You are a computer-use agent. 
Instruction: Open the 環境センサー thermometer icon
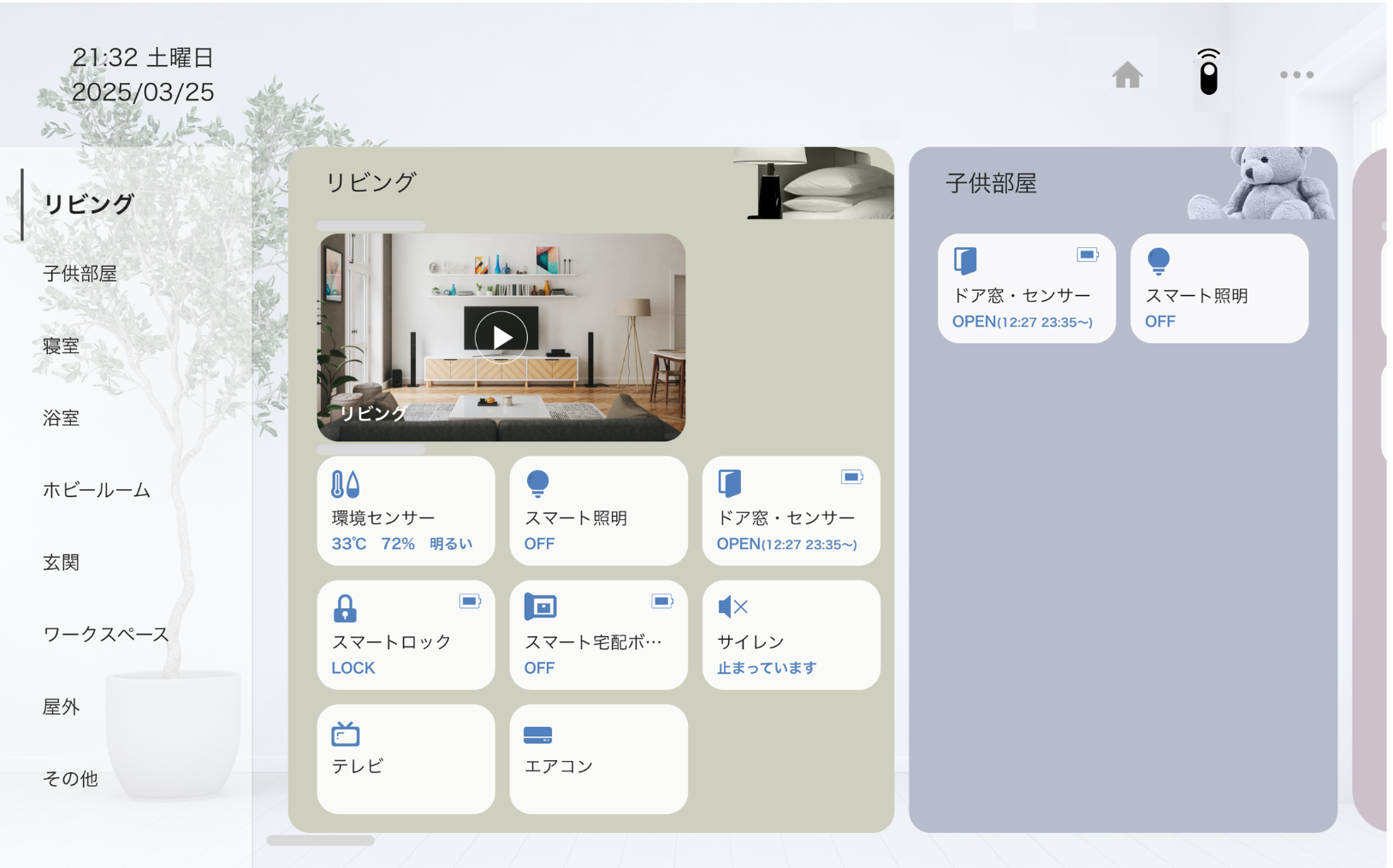click(345, 484)
